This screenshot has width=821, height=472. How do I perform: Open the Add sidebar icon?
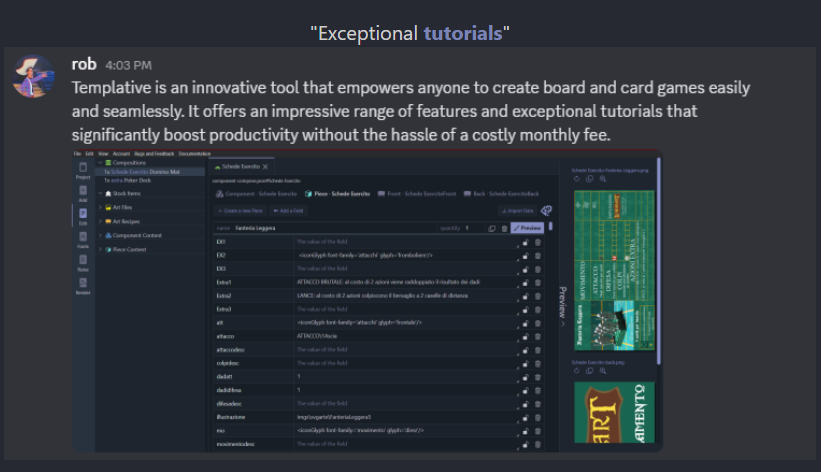click(83, 193)
